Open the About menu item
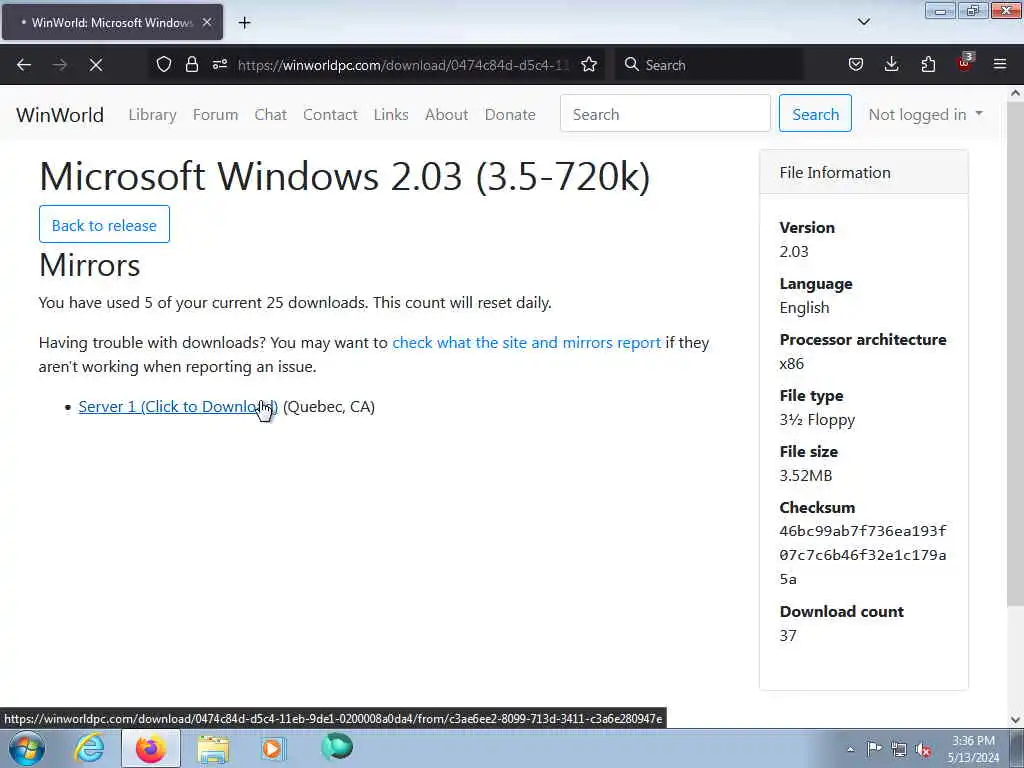 [447, 115]
